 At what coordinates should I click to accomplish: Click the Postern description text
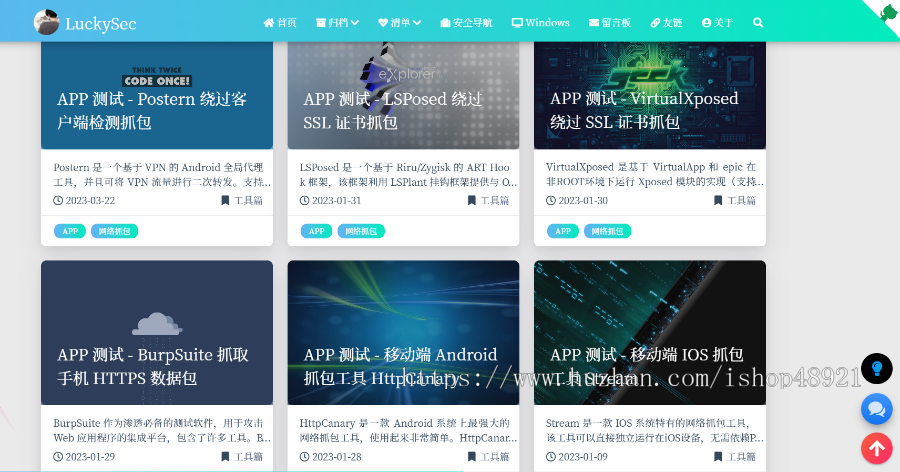[x=162, y=175]
